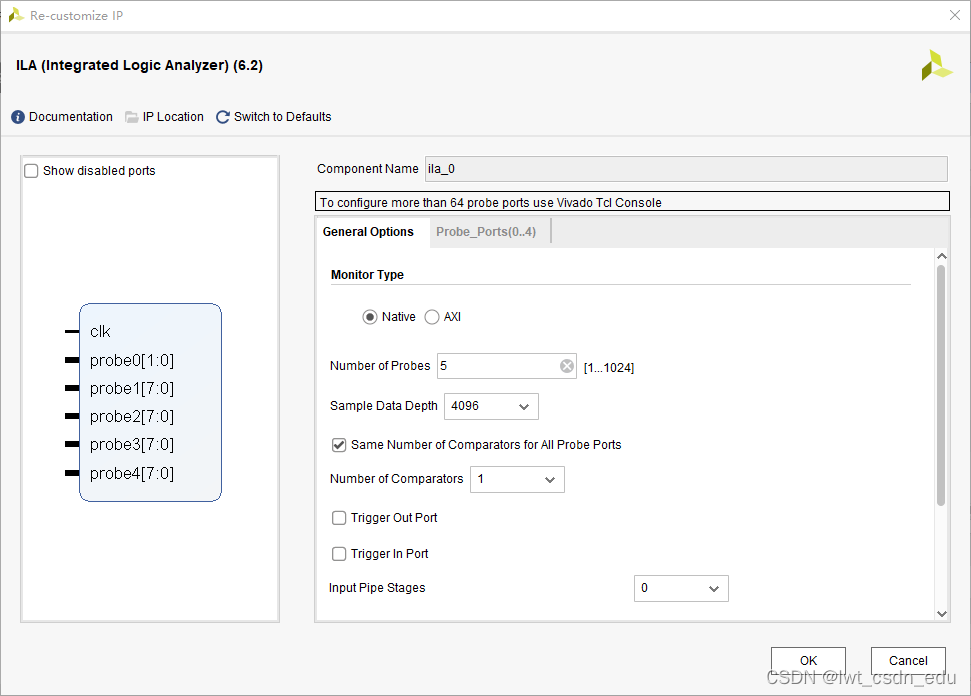Open the Documentation info icon
This screenshot has width=971, height=696.
tap(18, 117)
